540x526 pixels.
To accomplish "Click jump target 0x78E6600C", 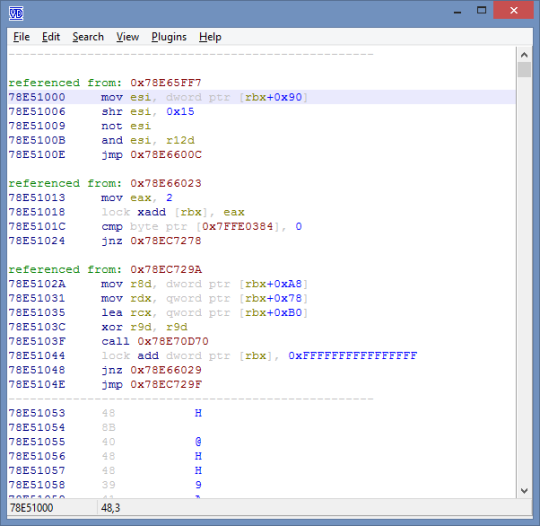I will coord(166,155).
